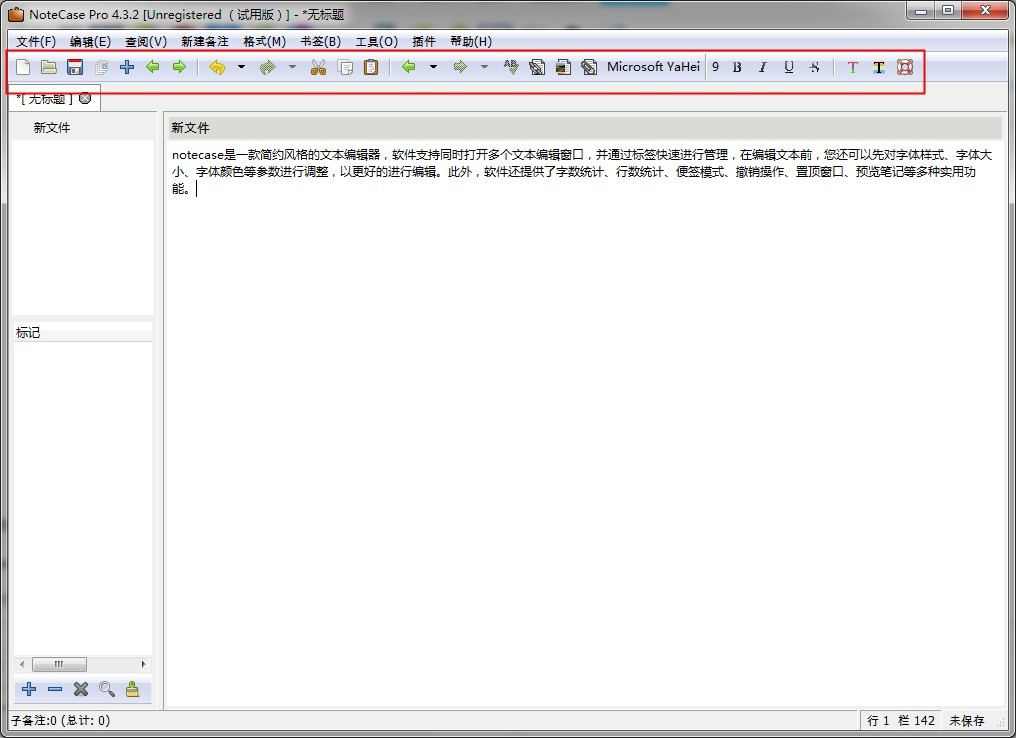The image size is (1016, 738).
Task: Open the back navigation dropdown arrow
Action: 433,67
